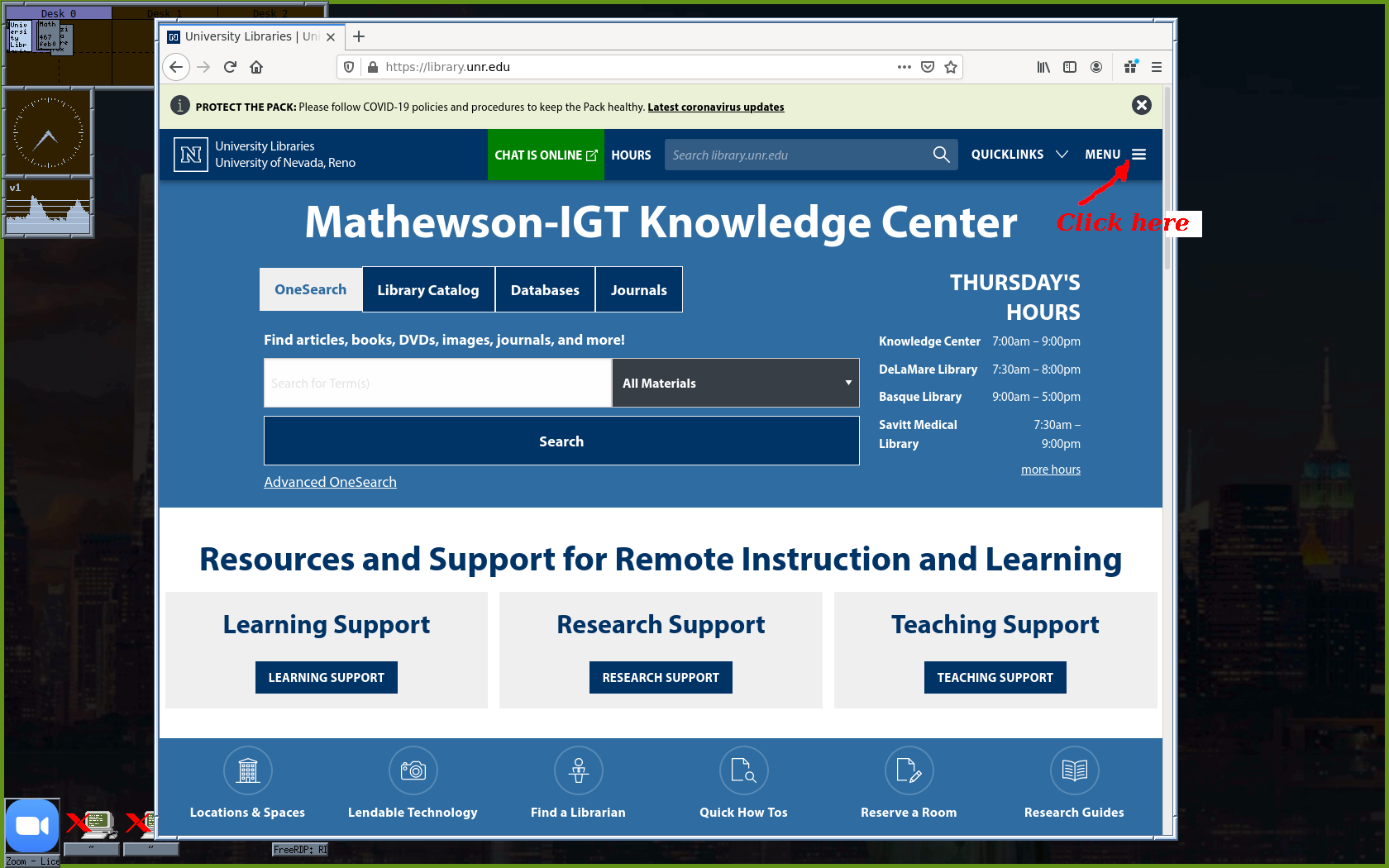Open the MENU hamburger expander
Image resolution: width=1389 pixels, height=868 pixels.
point(1138,155)
